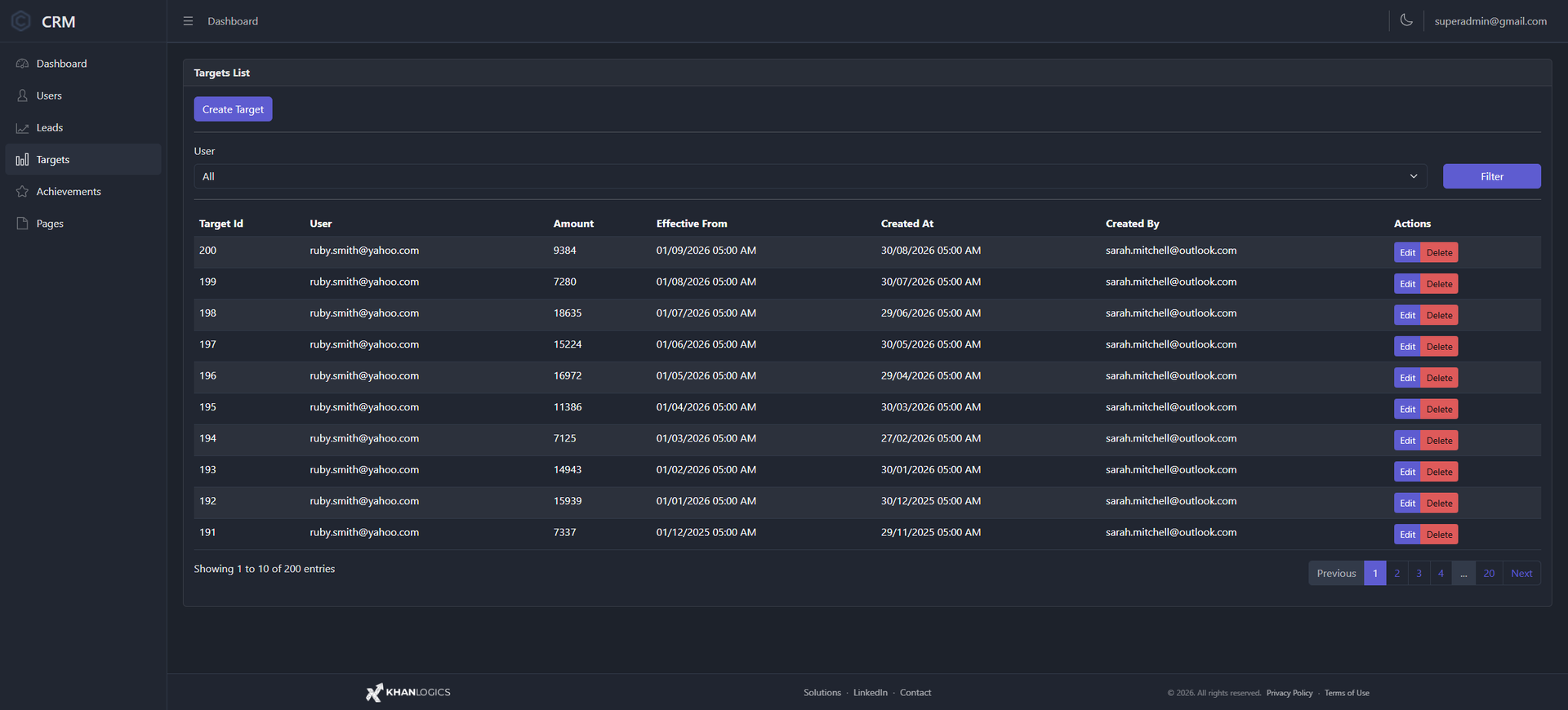
Task: Click the Dashboard breadcrumb in header
Action: 233,21
